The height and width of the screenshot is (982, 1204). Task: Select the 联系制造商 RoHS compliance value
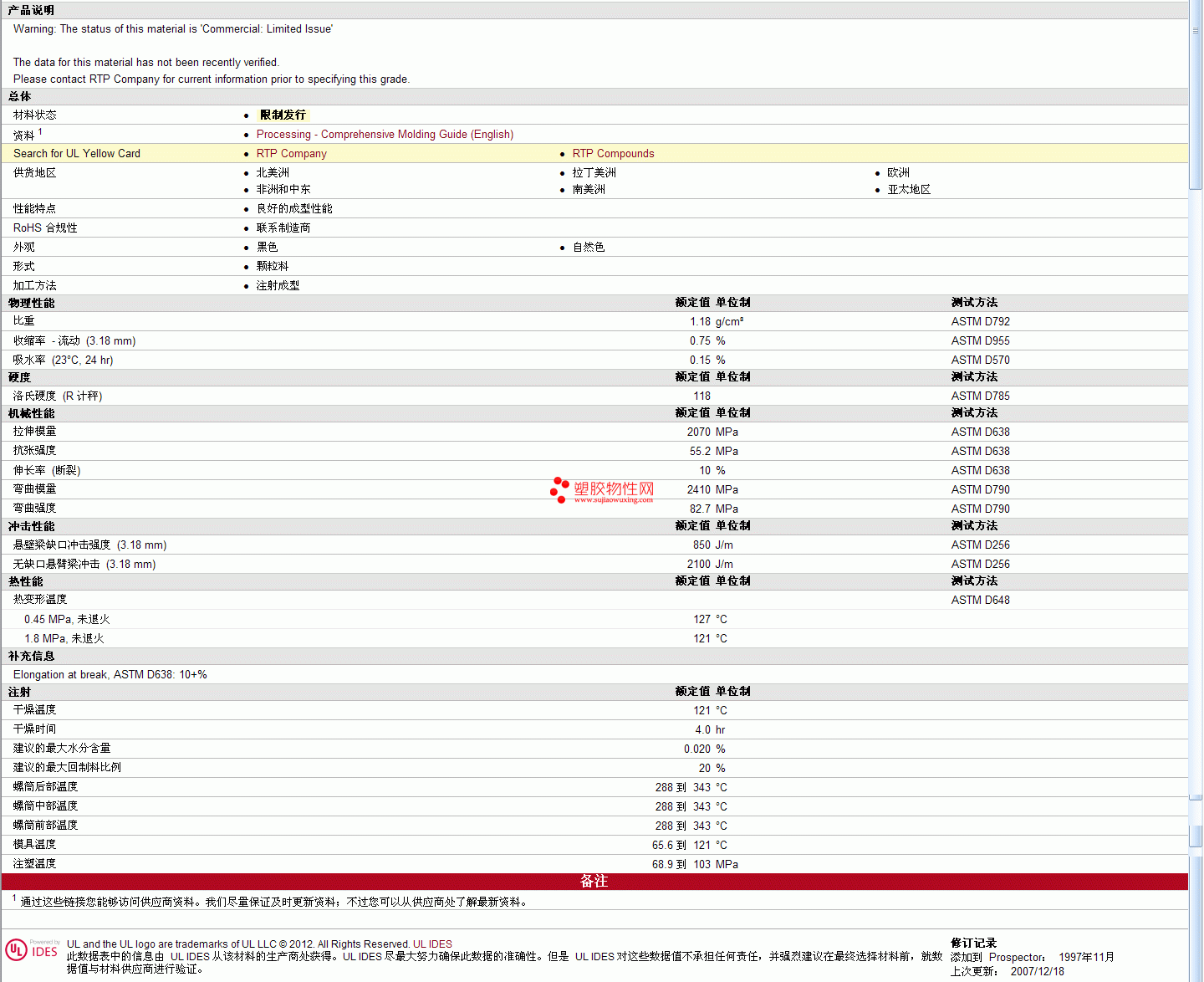pos(283,228)
